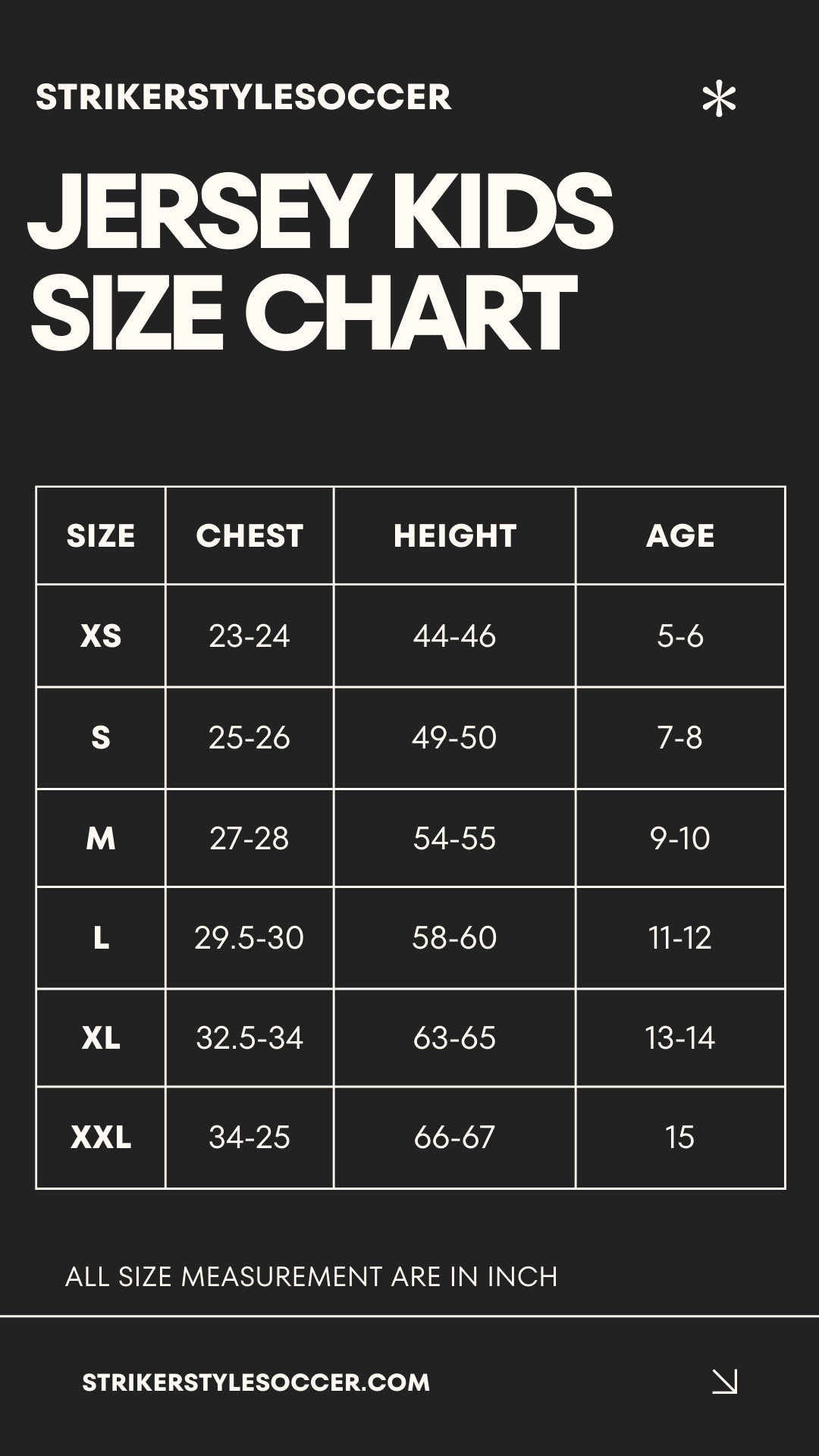
Task: Click the measurement note about inches
Action: [x=312, y=1277]
